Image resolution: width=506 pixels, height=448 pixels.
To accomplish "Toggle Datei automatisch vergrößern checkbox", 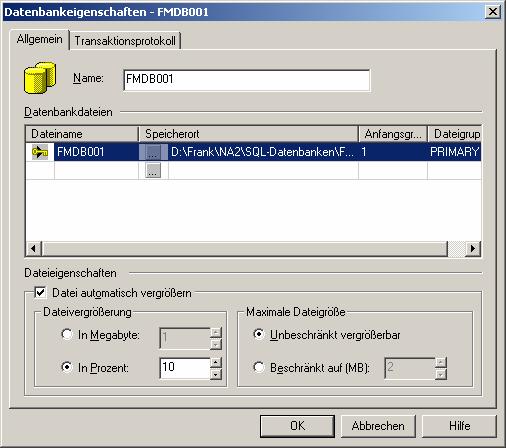I will (x=40, y=293).
